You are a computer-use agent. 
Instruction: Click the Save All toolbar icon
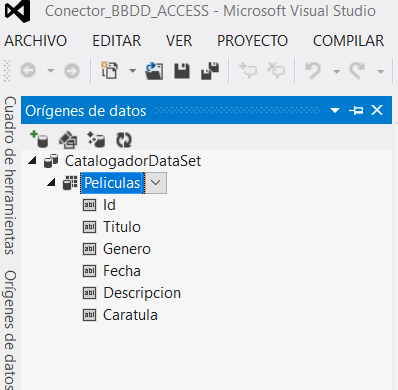[210, 71]
